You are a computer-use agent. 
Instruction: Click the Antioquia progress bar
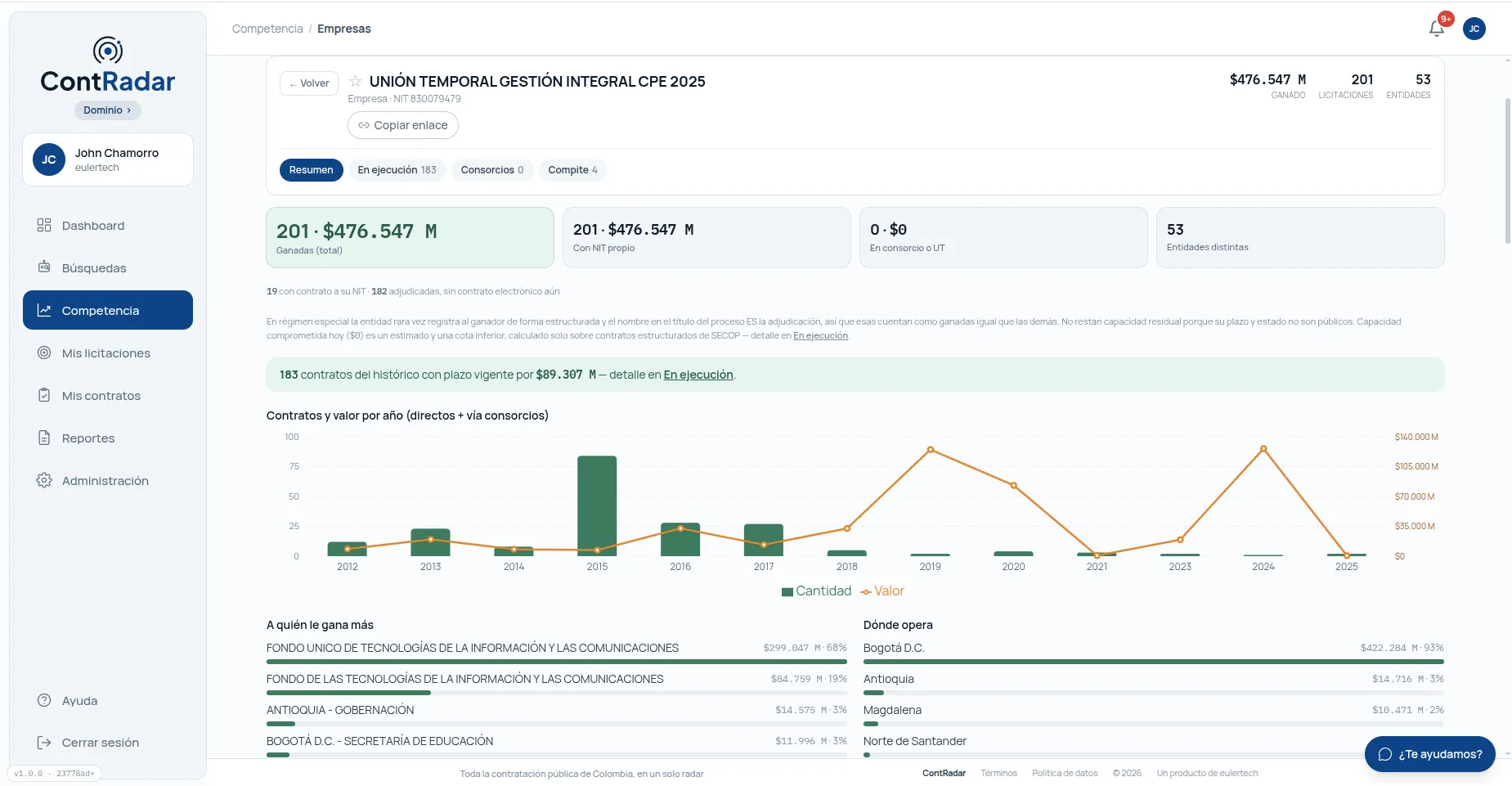[x=1154, y=693]
